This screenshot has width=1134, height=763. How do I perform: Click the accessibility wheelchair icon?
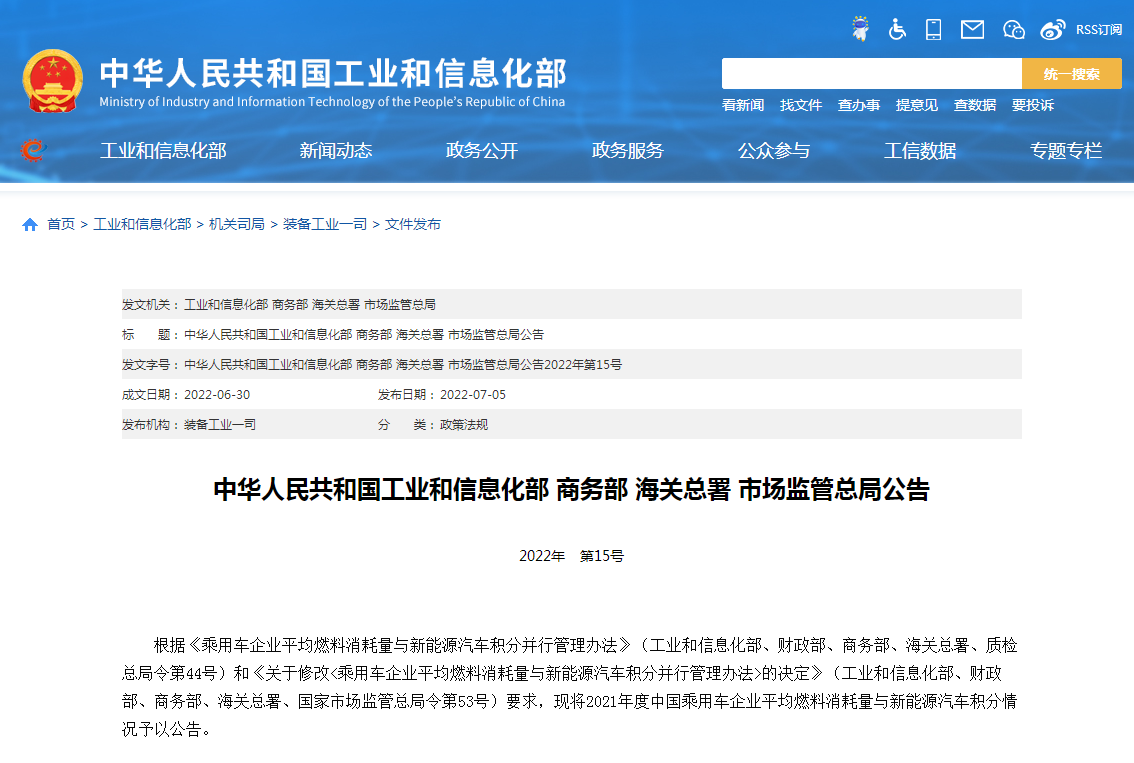pyautogui.click(x=896, y=29)
